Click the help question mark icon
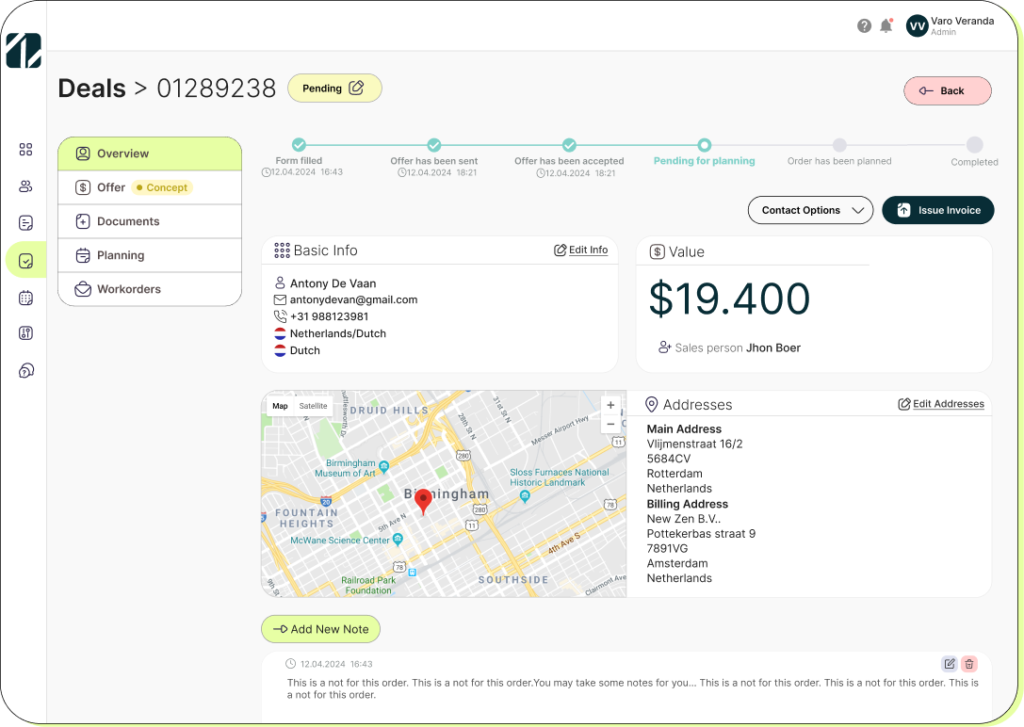This screenshot has width=1024, height=727. tap(864, 26)
